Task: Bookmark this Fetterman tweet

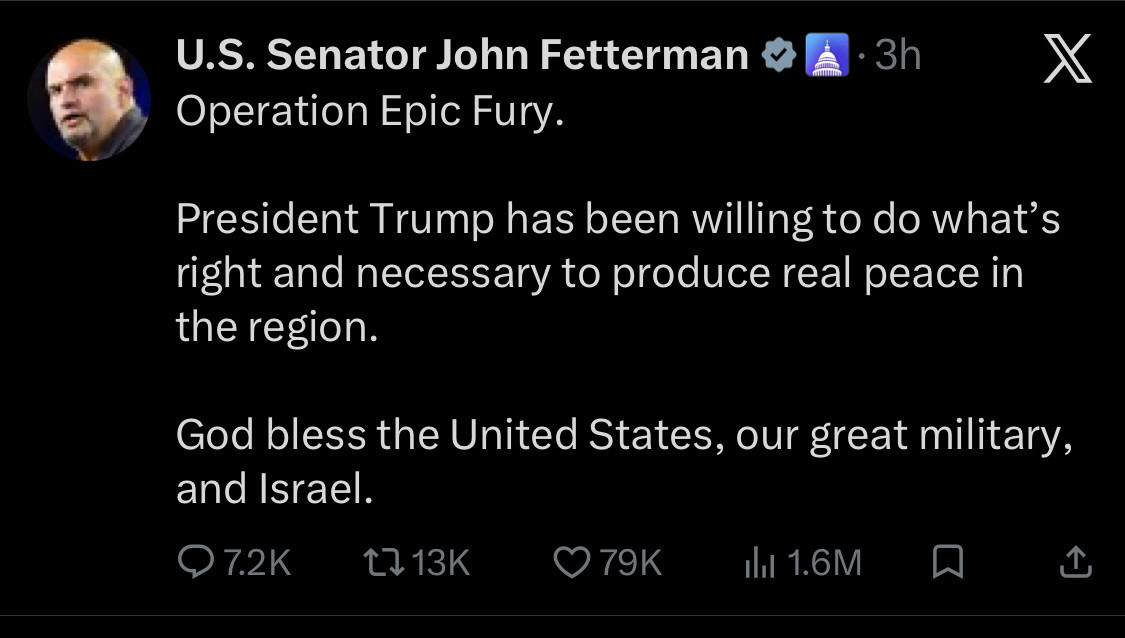Action: click(947, 562)
